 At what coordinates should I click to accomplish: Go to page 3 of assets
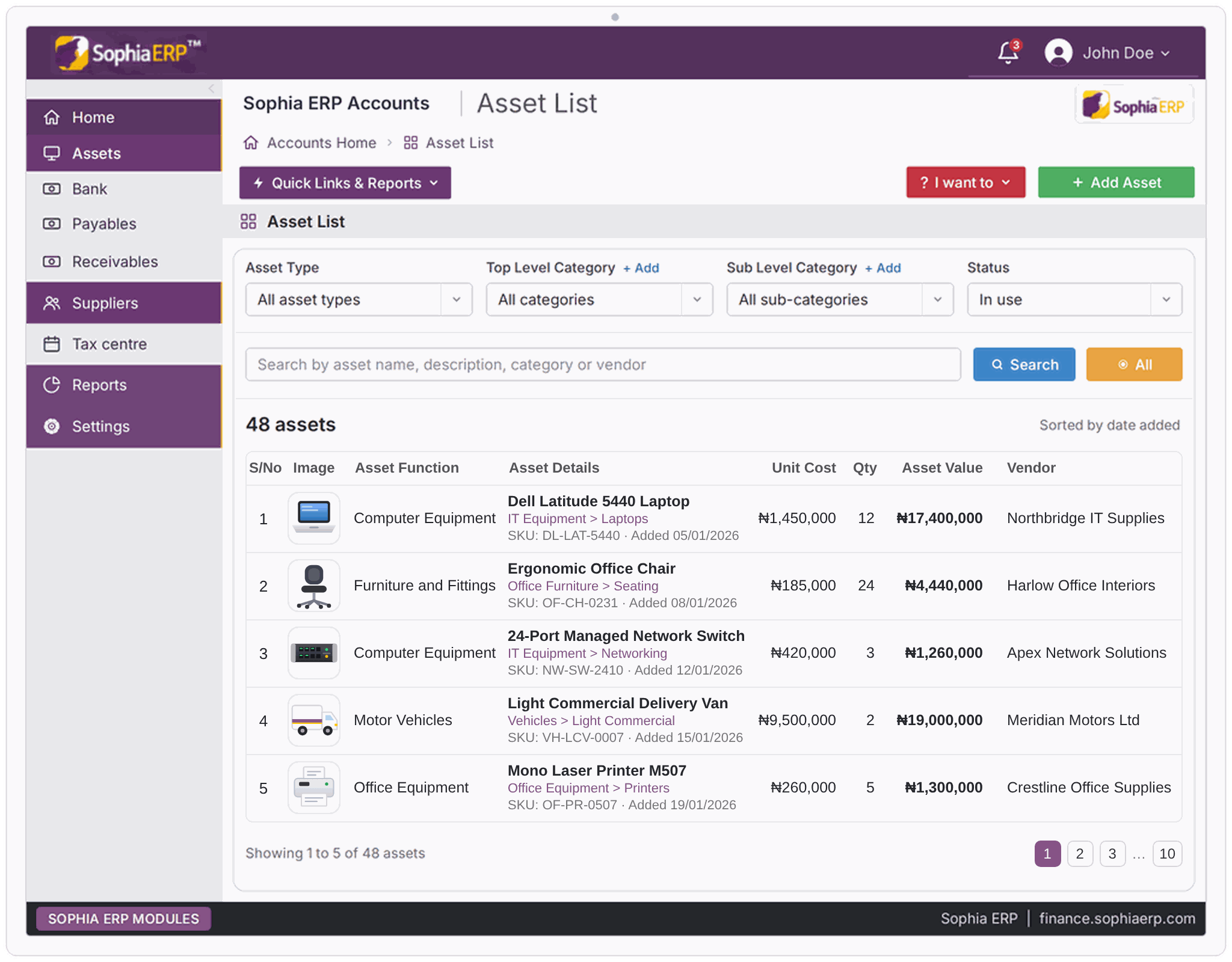[x=1112, y=854]
